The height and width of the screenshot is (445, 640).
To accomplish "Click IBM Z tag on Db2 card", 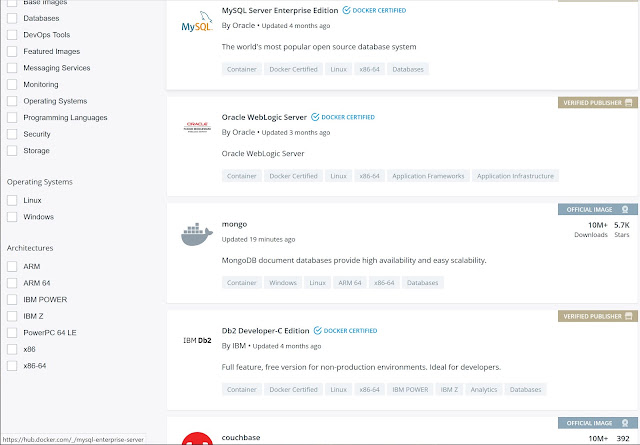I will pyautogui.click(x=449, y=389).
